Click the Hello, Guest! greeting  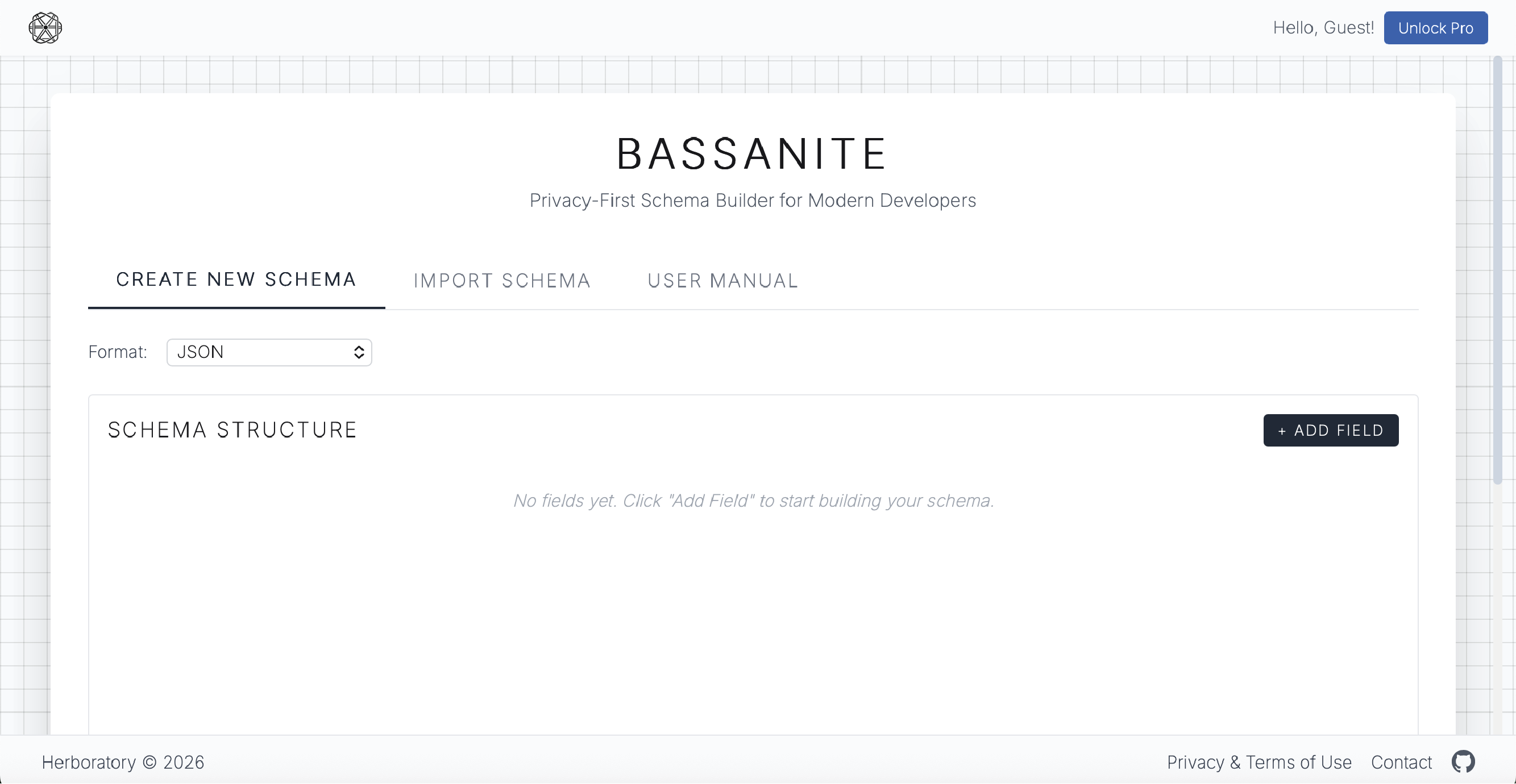tap(1323, 27)
